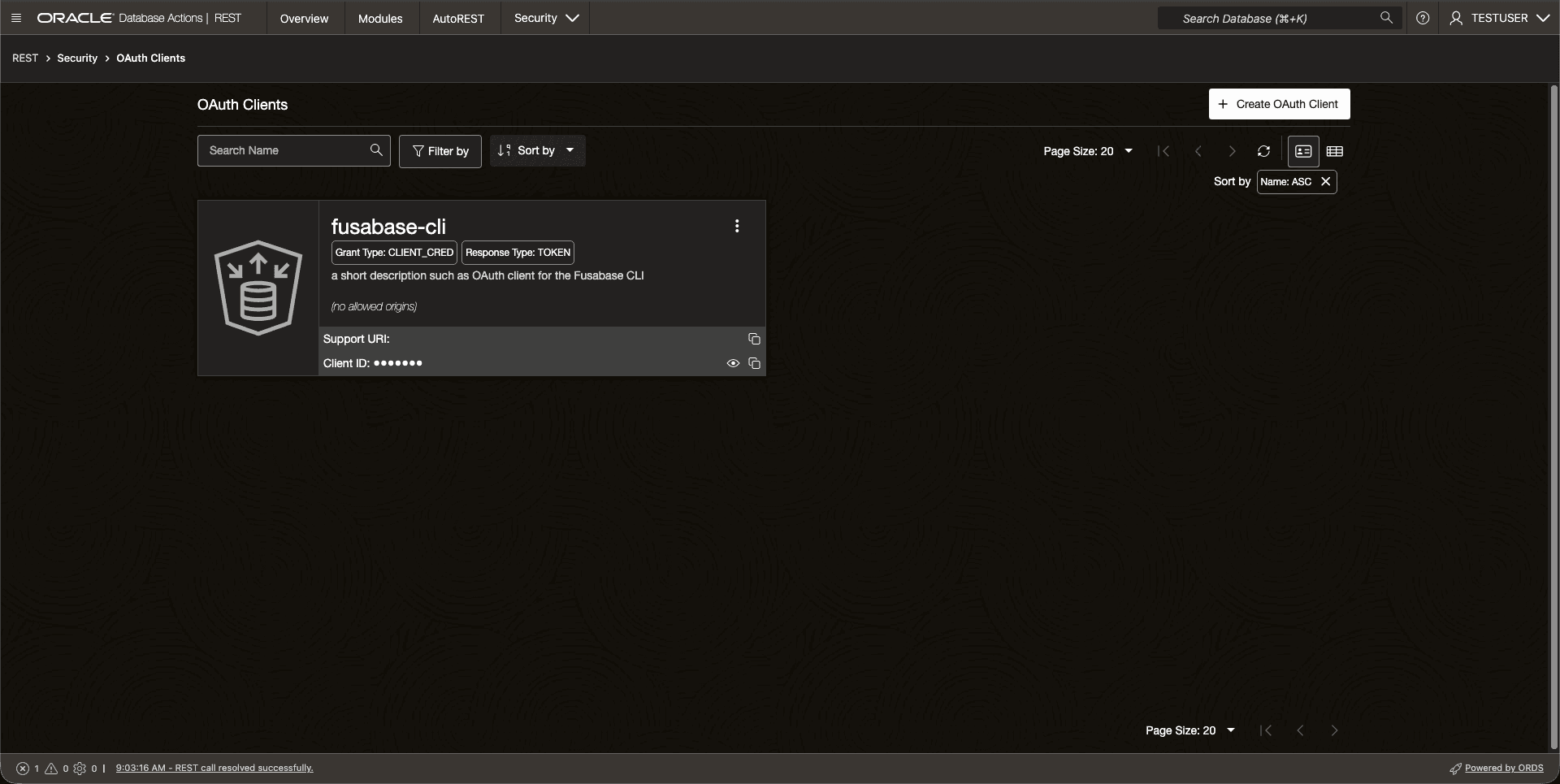Copy the Support URI value

(x=754, y=339)
